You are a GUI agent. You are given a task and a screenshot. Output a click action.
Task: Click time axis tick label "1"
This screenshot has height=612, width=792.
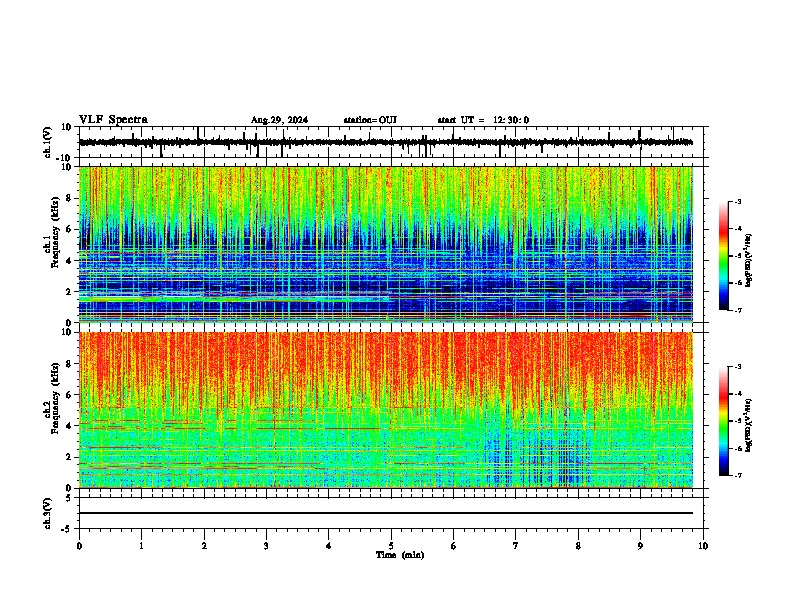pos(141,546)
